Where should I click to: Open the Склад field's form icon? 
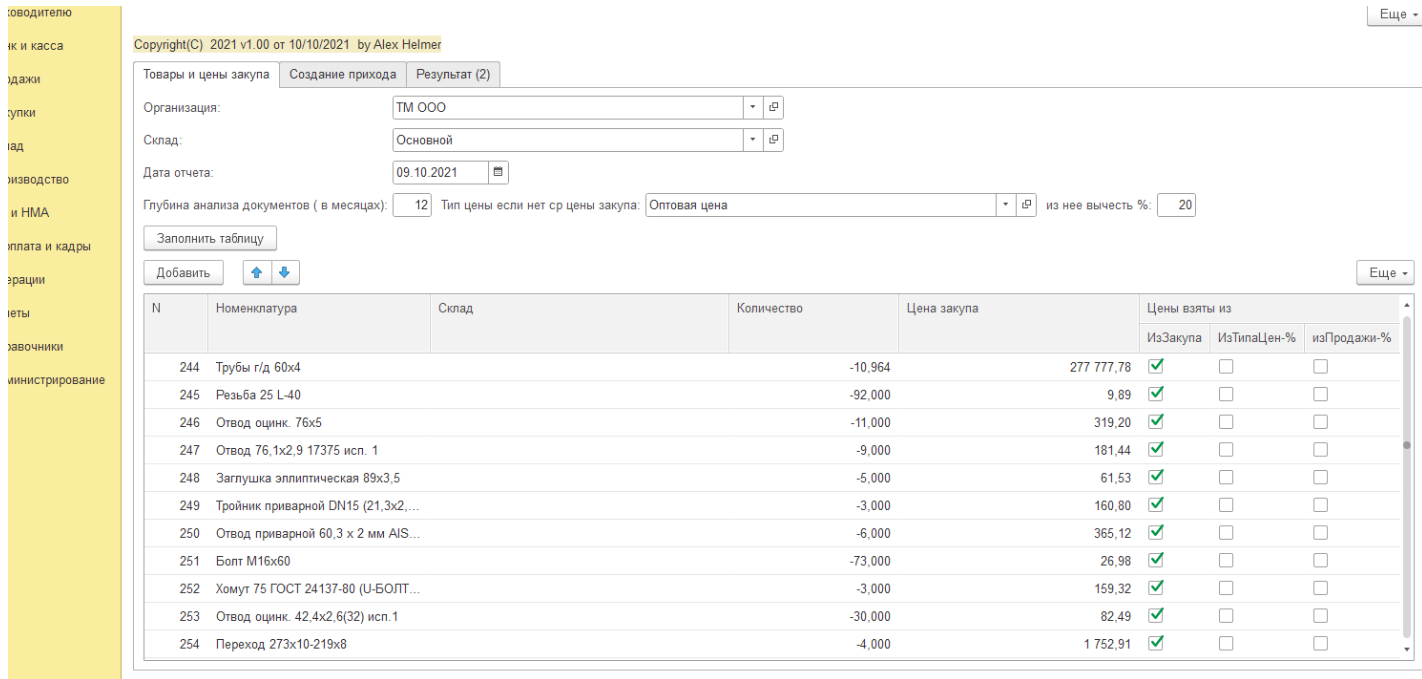[x=773, y=140]
